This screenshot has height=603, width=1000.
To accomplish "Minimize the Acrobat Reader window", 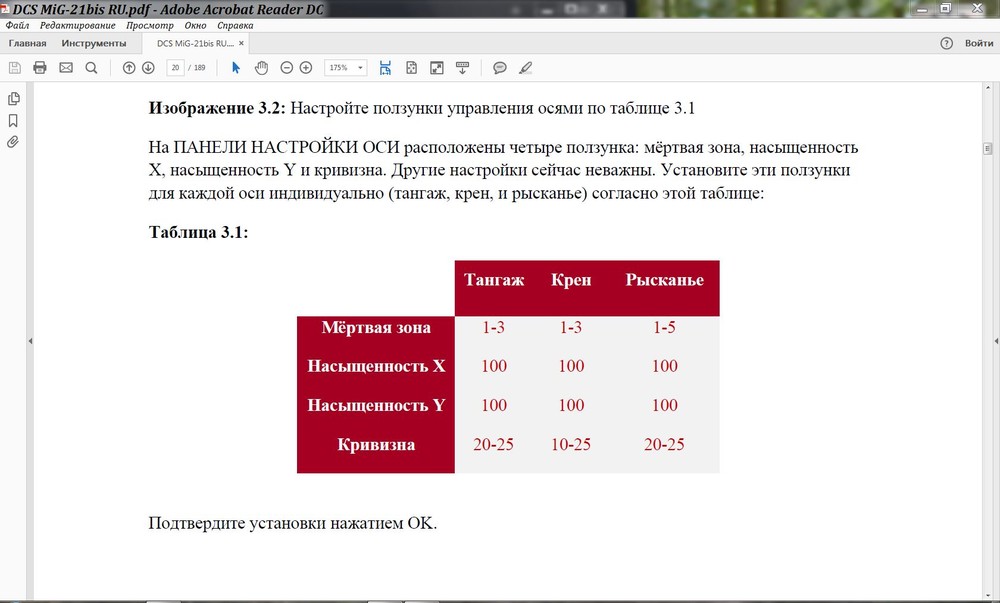I will pyautogui.click(x=922, y=8).
